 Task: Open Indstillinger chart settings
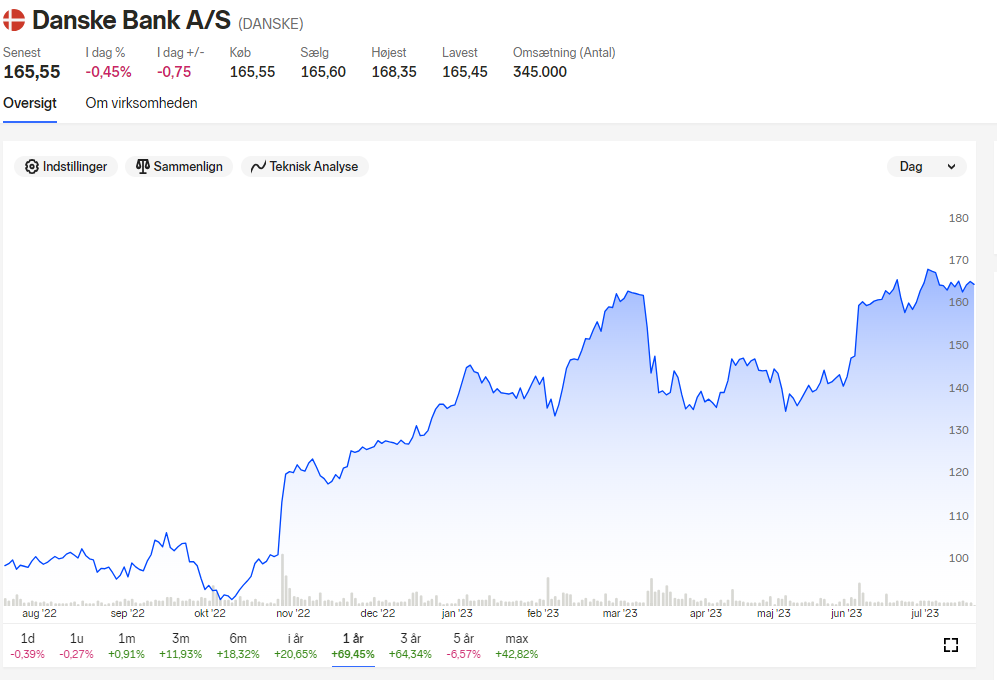pos(66,167)
